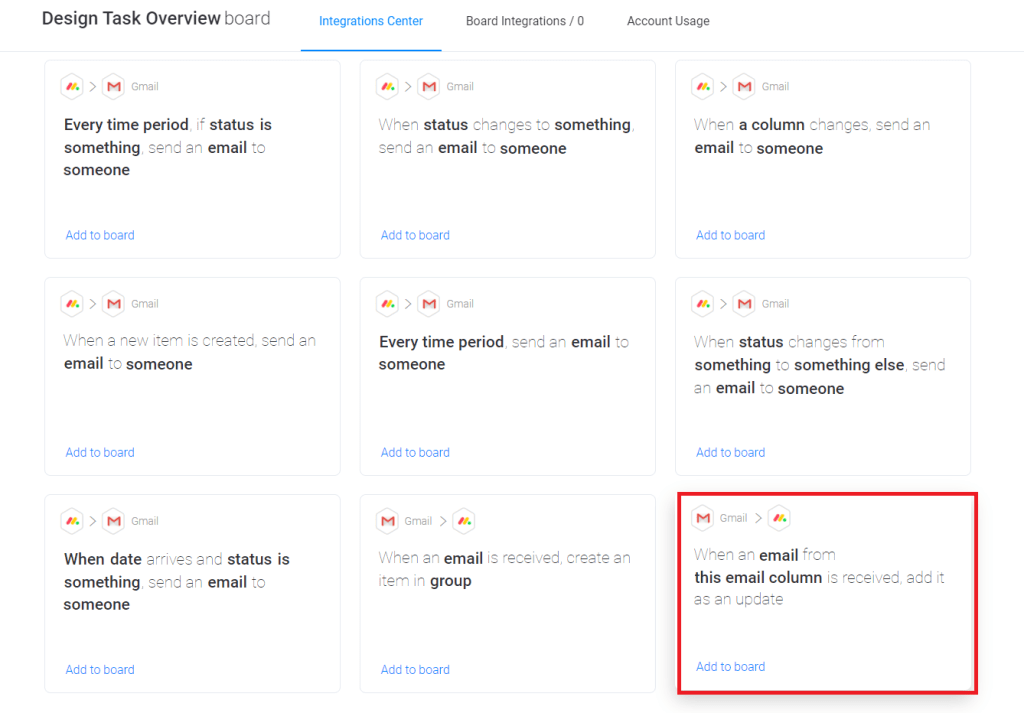1024x713 pixels.
Task: Click Gmail icon in 'When a column changes' card
Action: click(x=744, y=87)
